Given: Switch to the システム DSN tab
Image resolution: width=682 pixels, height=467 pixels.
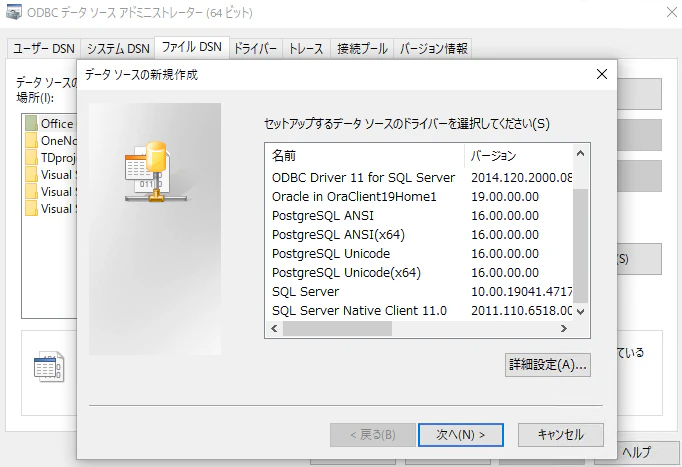Looking at the screenshot, I should click(x=118, y=48).
